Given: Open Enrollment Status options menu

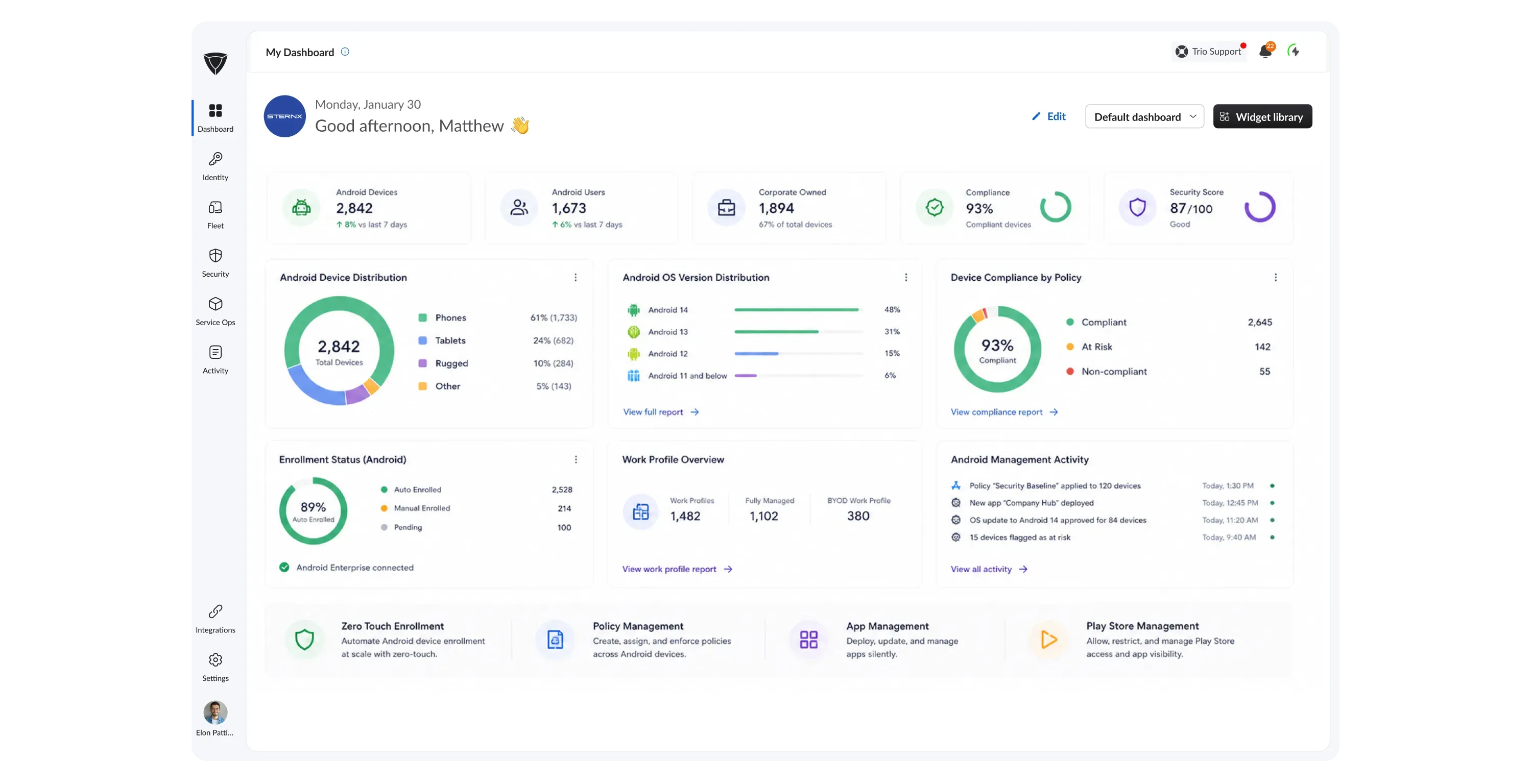Looking at the screenshot, I should (576, 459).
